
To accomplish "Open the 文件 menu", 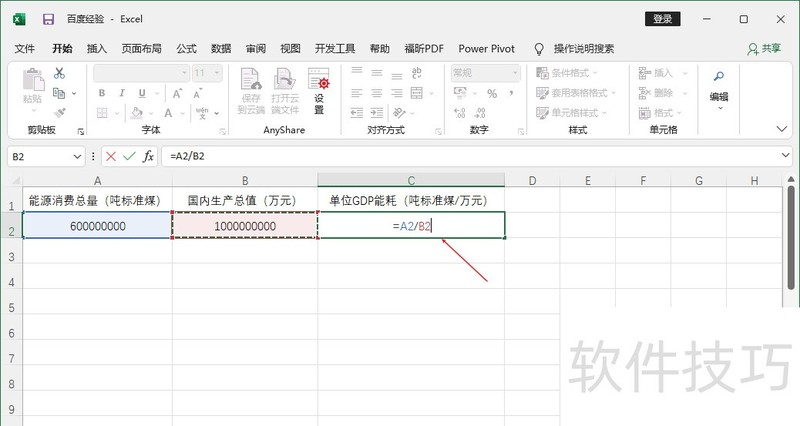I will click(x=24, y=49).
